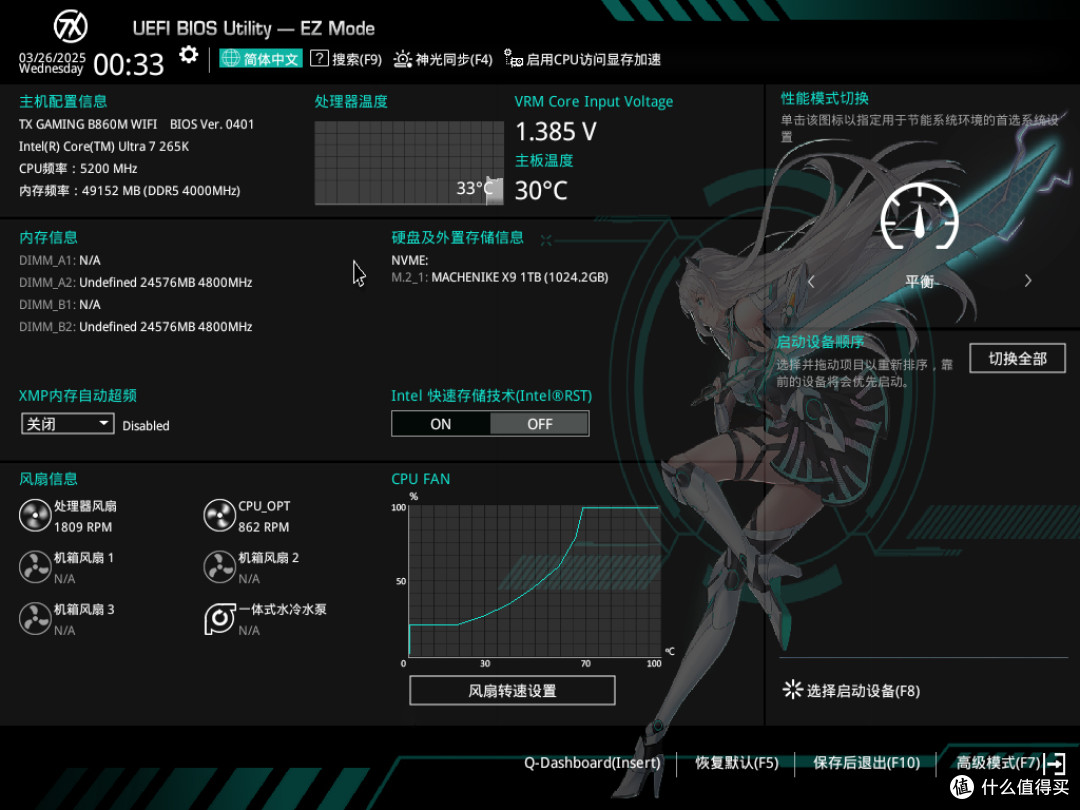Click the 机箱风扇 3 fan icon
This screenshot has width=1080, height=810.
[34, 619]
